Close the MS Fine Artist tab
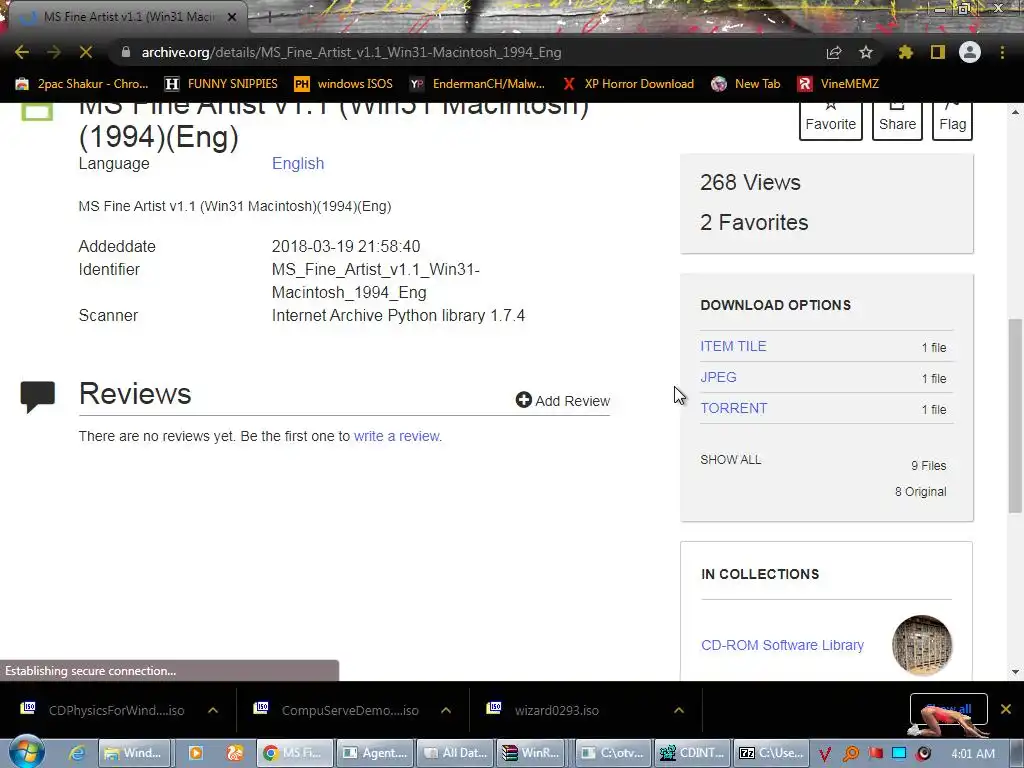 click(232, 17)
